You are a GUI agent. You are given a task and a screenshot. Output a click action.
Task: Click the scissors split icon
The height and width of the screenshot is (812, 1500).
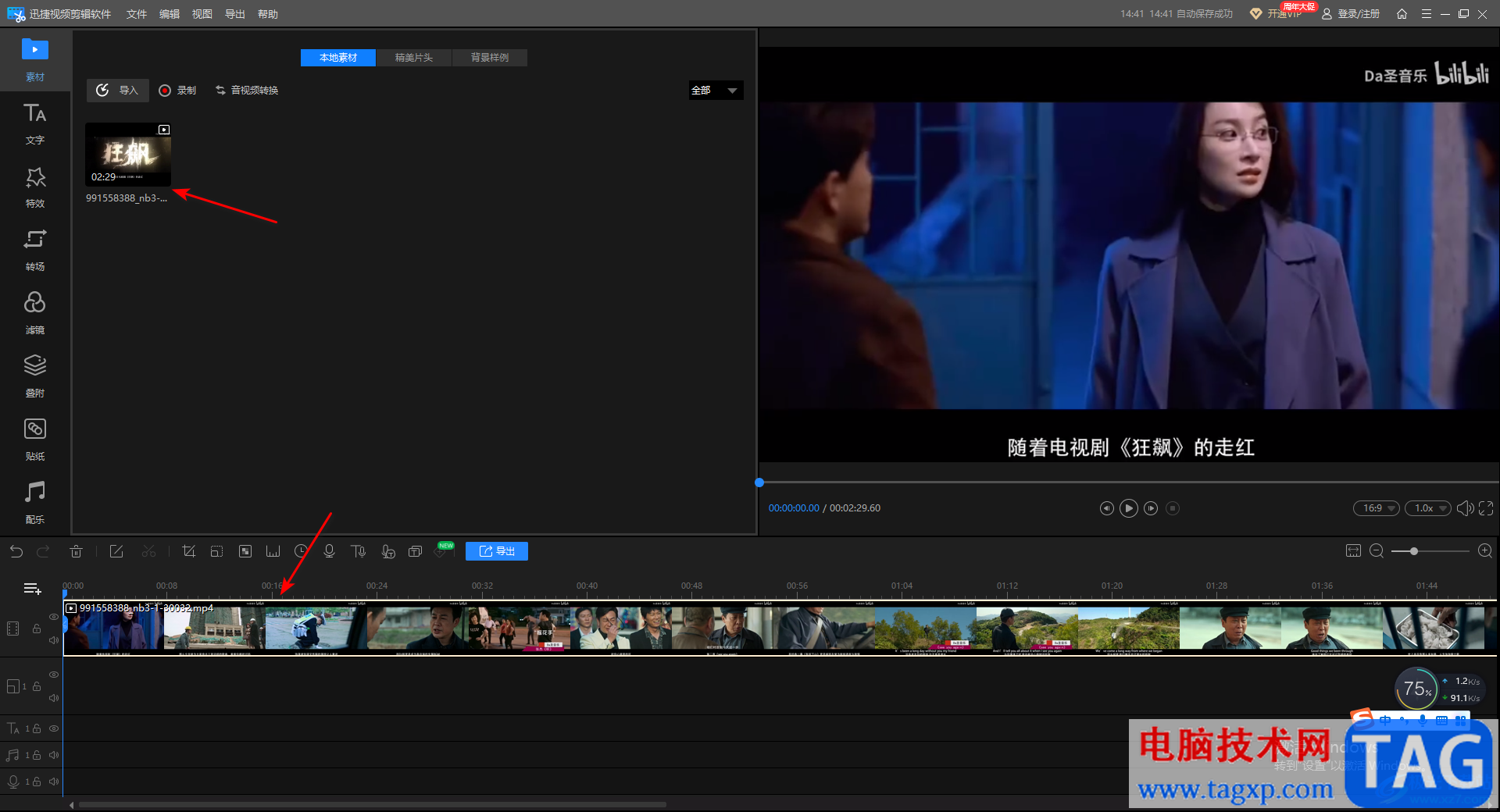[148, 551]
